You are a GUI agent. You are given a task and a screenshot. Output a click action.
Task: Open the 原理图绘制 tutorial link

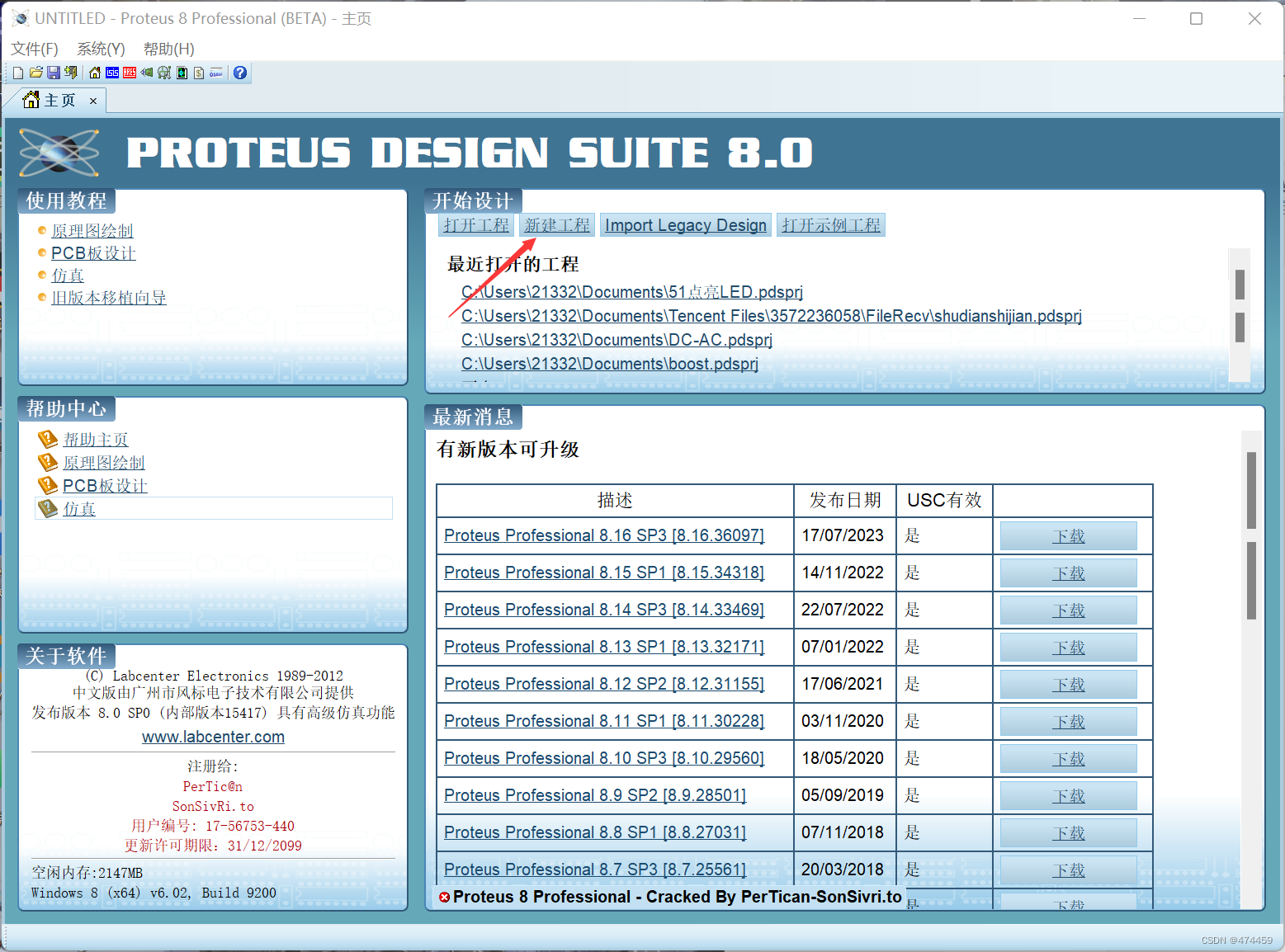pyautogui.click(x=92, y=231)
